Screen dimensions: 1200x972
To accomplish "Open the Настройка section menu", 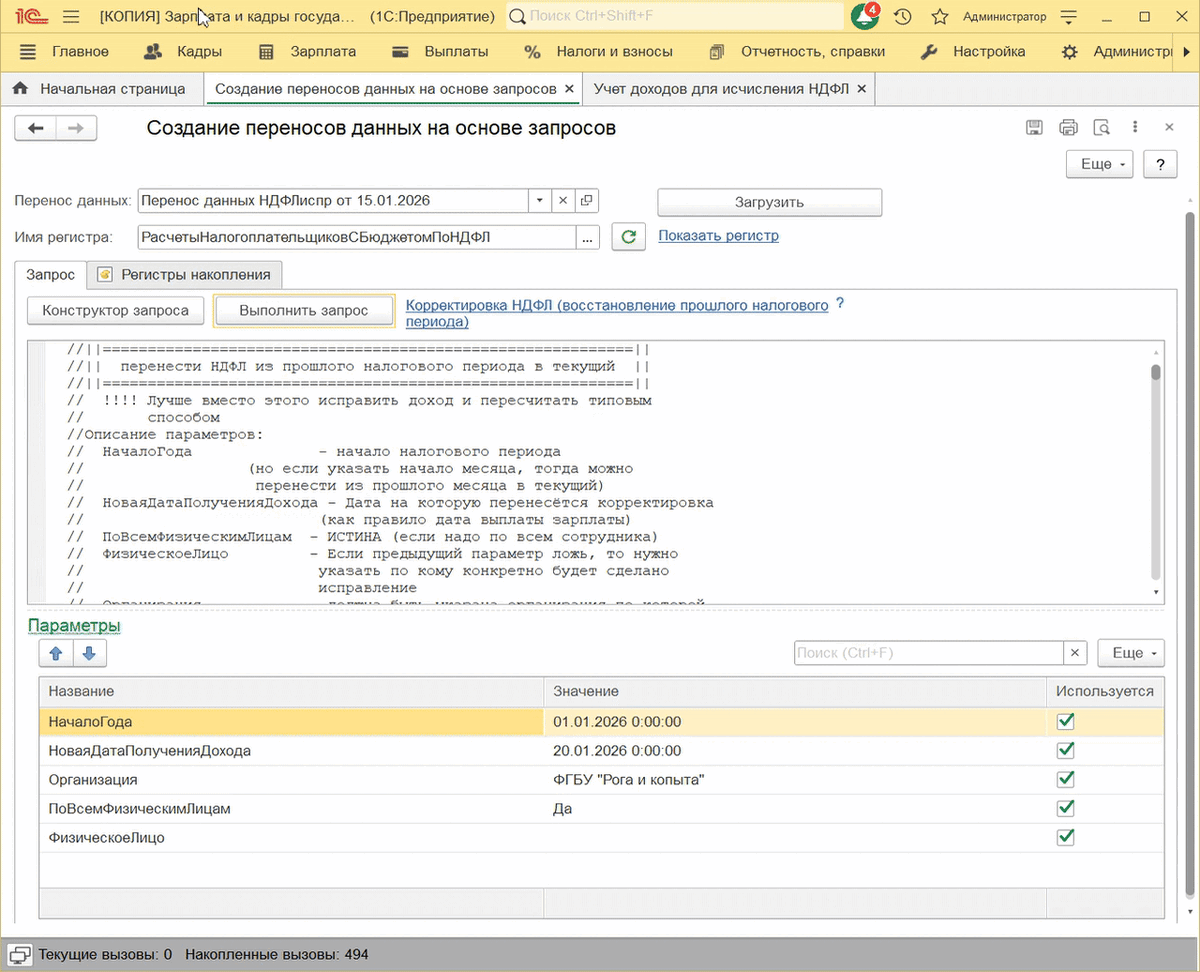I will pyautogui.click(x=974, y=52).
